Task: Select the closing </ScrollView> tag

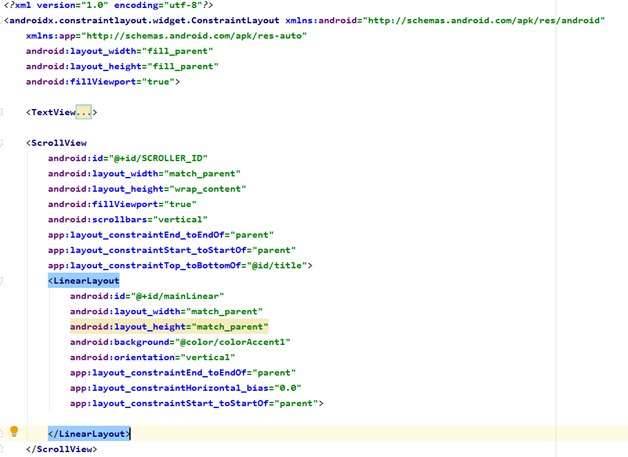Action: [x=61, y=449]
